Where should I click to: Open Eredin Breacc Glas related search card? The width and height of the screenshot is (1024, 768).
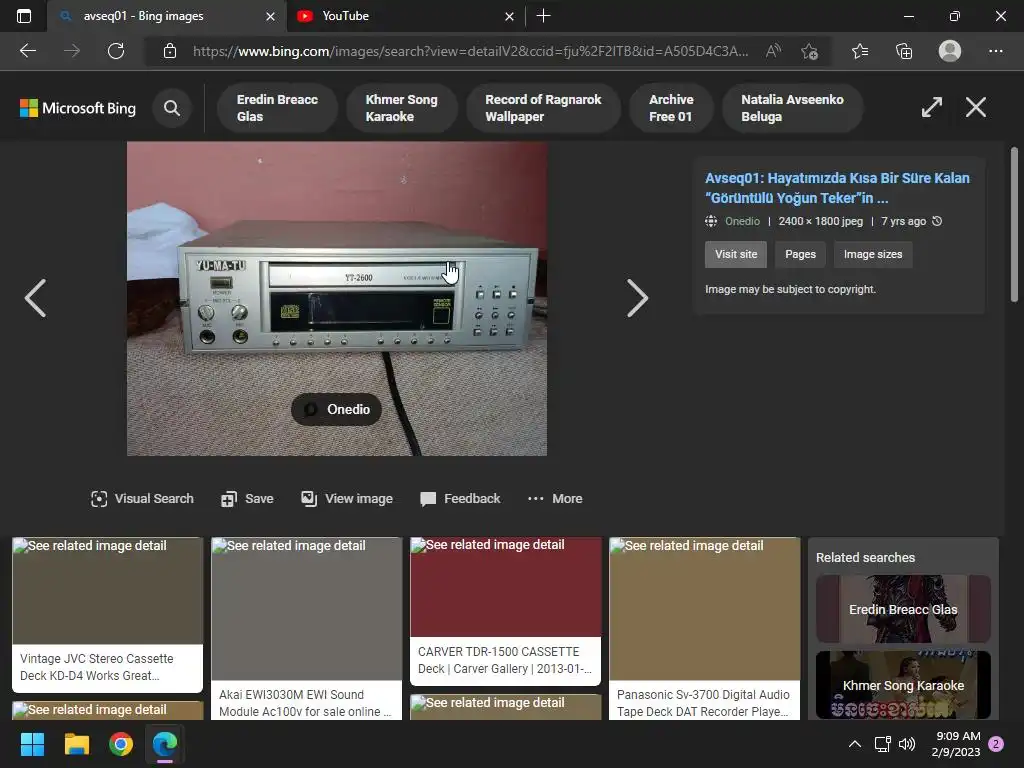[903, 609]
